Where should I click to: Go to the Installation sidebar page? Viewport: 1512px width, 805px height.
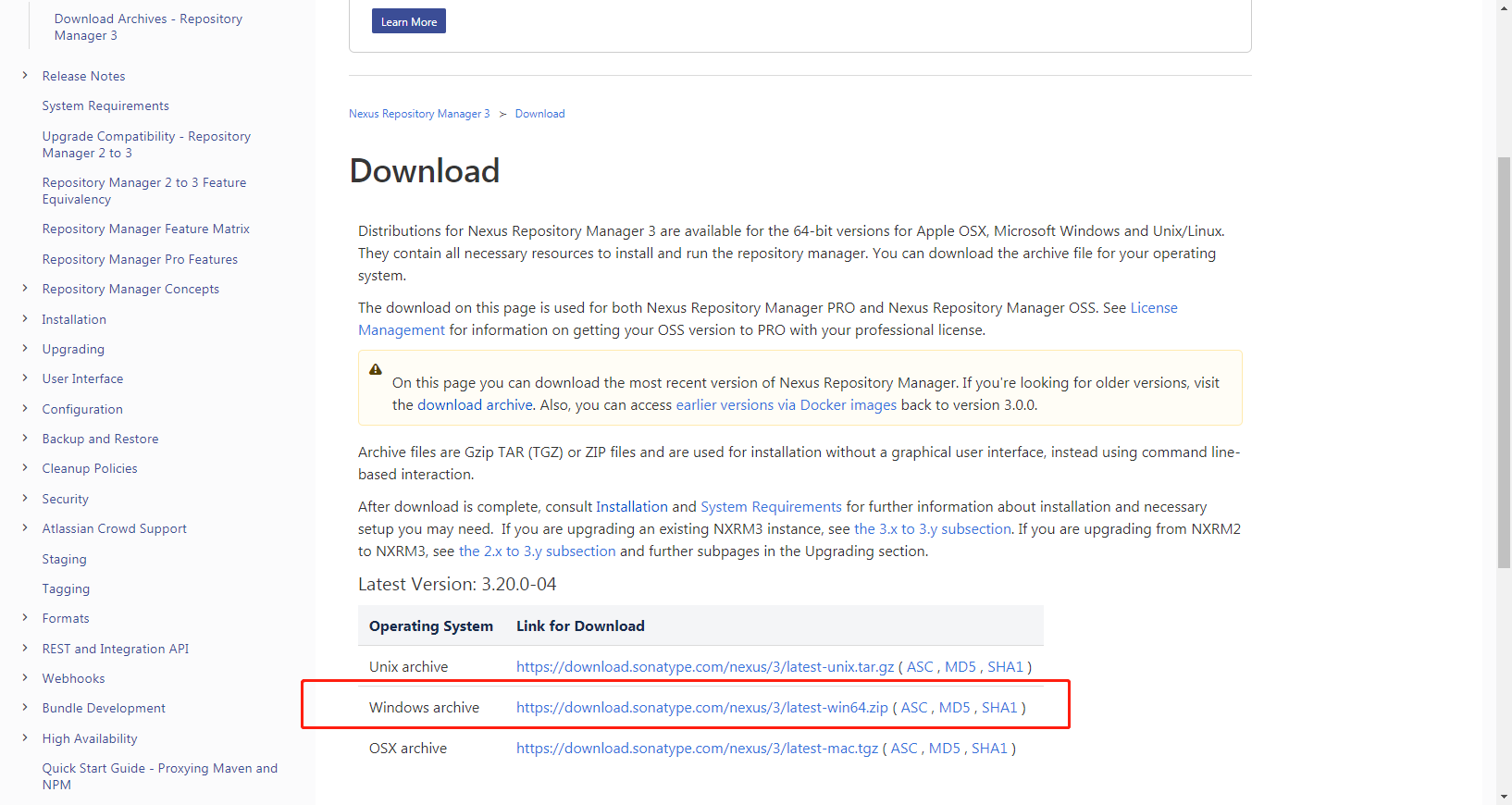74,319
